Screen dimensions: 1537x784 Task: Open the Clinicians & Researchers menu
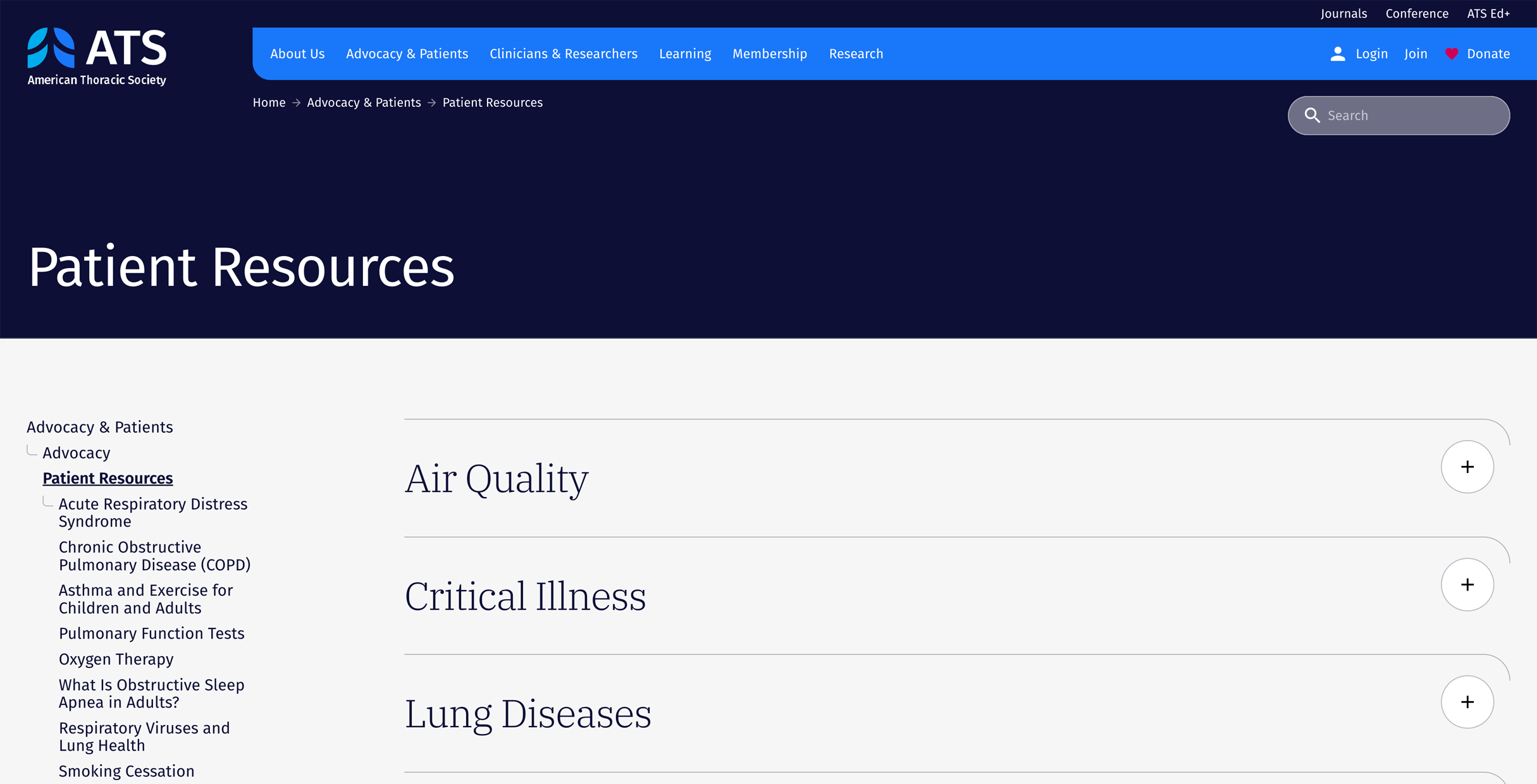(x=564, y=54)
